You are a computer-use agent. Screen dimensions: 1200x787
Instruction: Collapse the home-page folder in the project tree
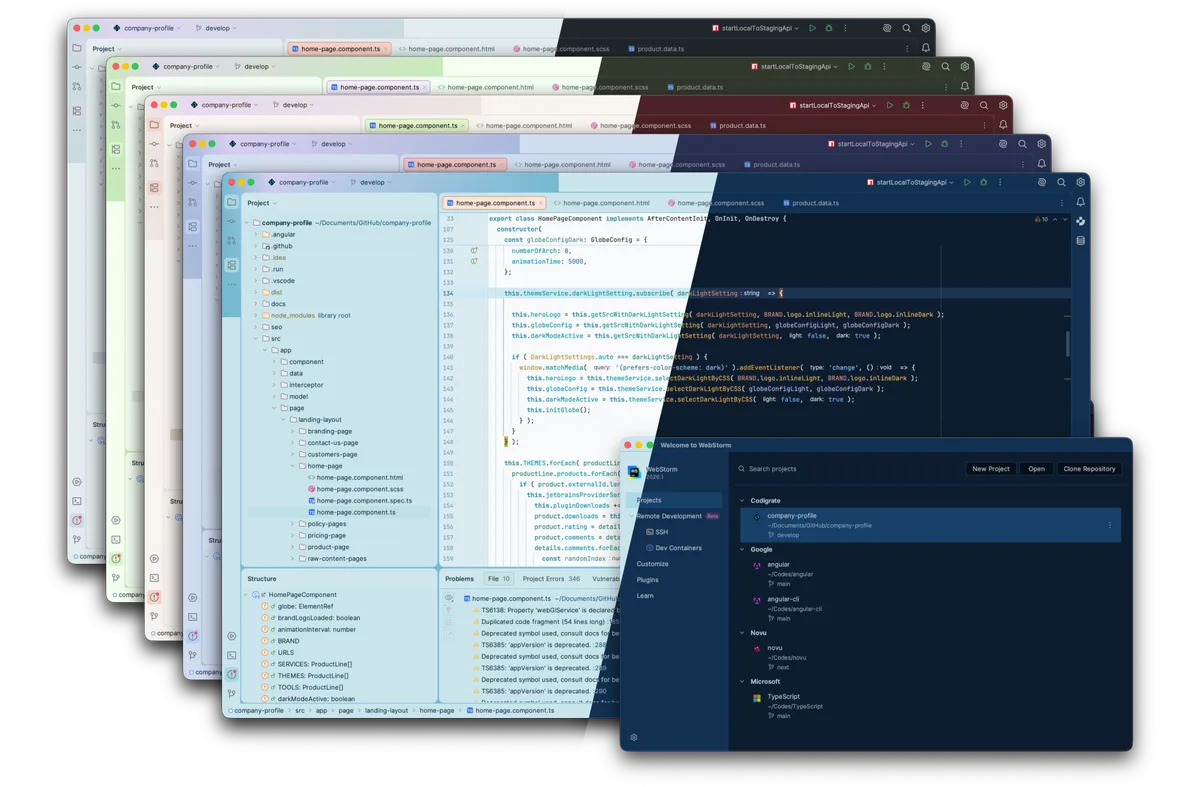293,466
